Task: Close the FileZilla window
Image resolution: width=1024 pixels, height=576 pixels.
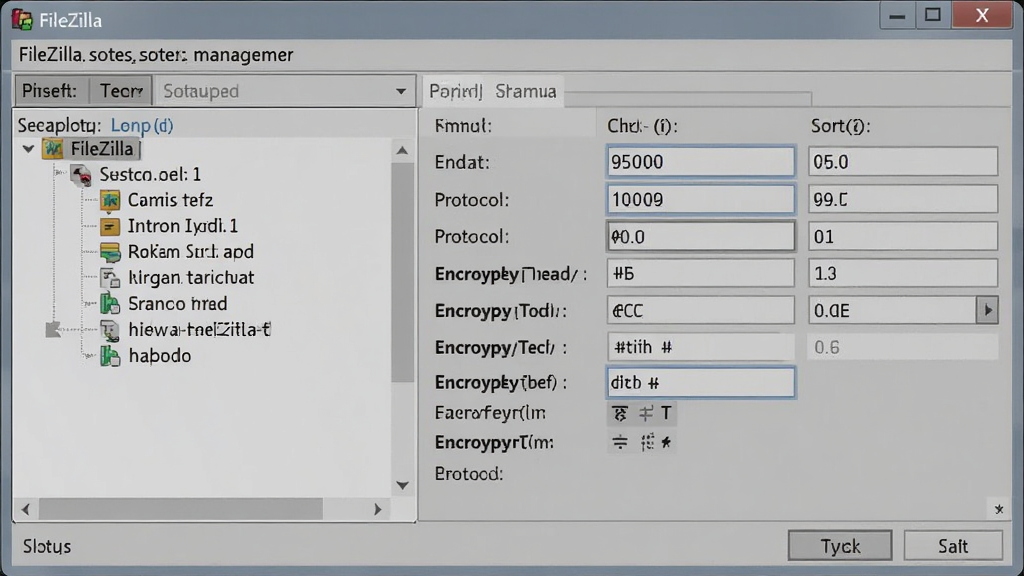Action: pos(982,16)
